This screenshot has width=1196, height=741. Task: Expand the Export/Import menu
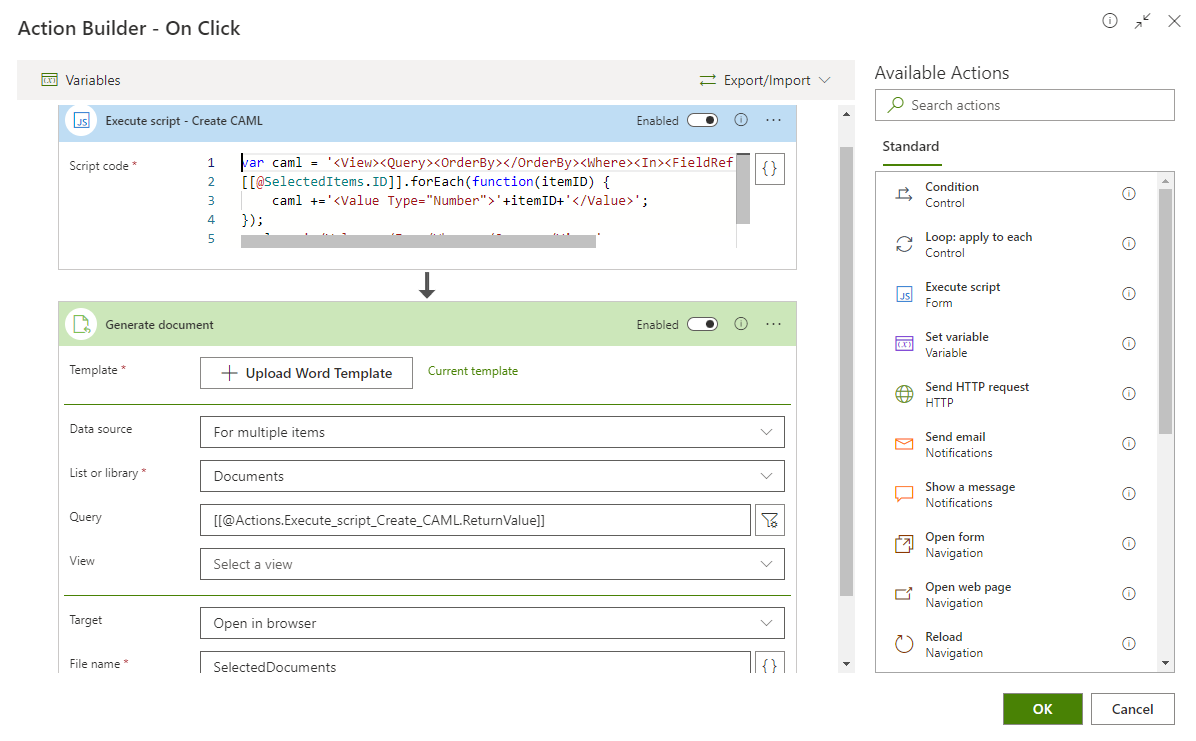click(x=765, y=80)
